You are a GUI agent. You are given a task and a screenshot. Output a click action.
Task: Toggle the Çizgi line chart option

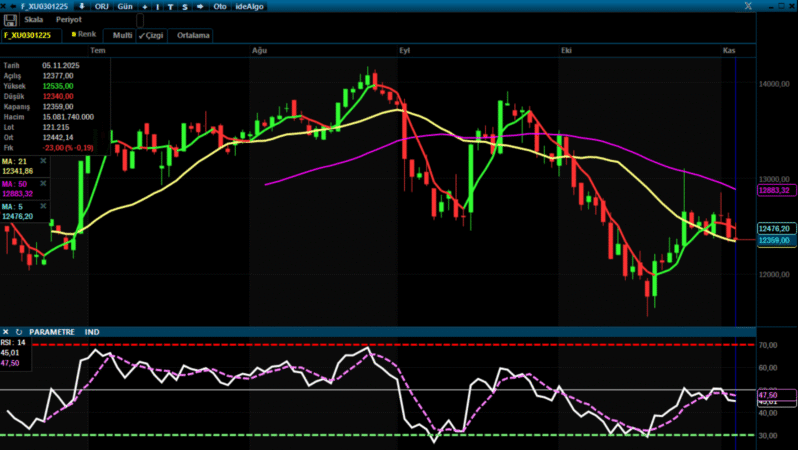(x=151, y=35)
